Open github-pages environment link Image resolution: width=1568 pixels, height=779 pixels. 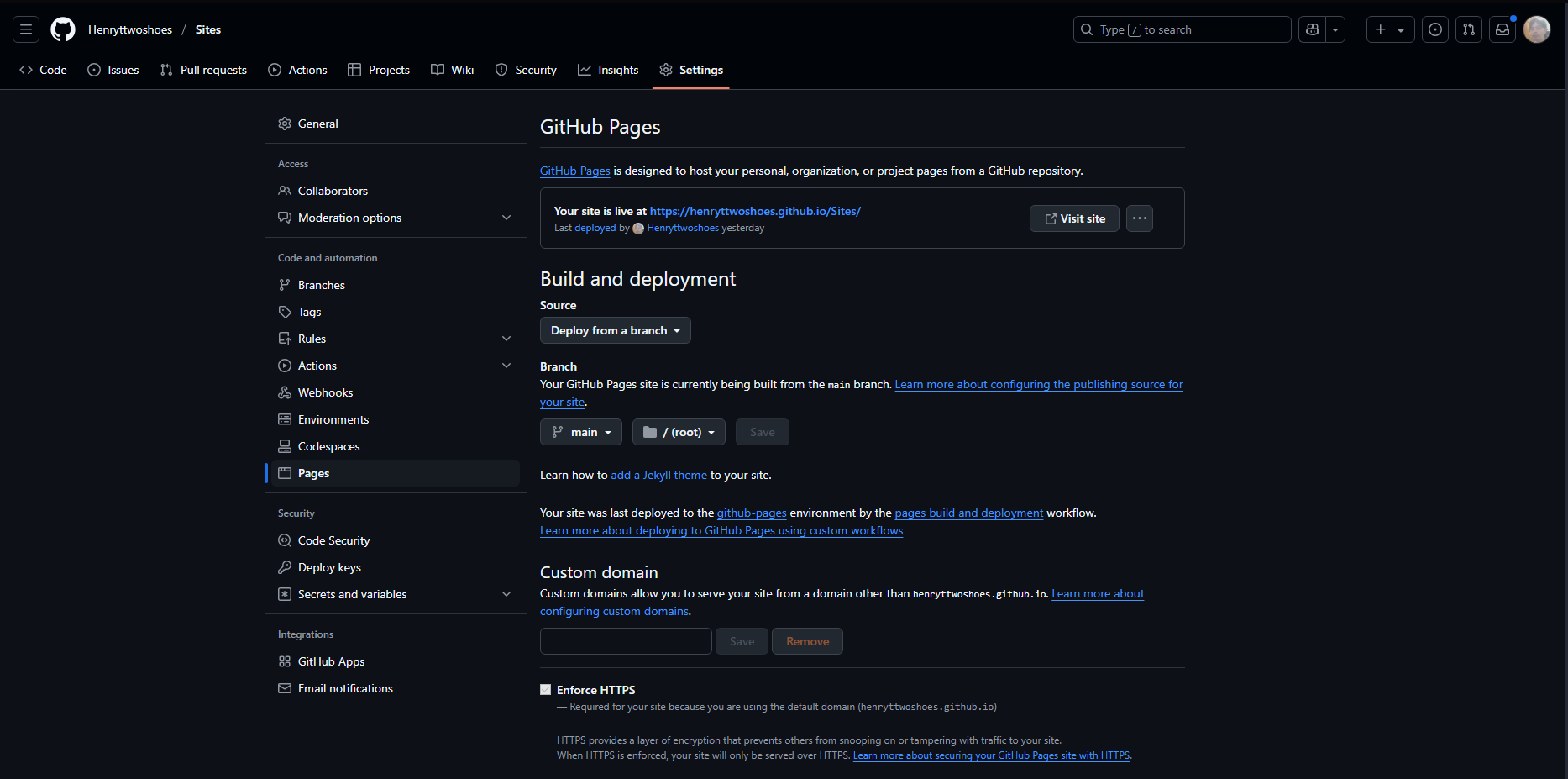[x=752, y=513]
